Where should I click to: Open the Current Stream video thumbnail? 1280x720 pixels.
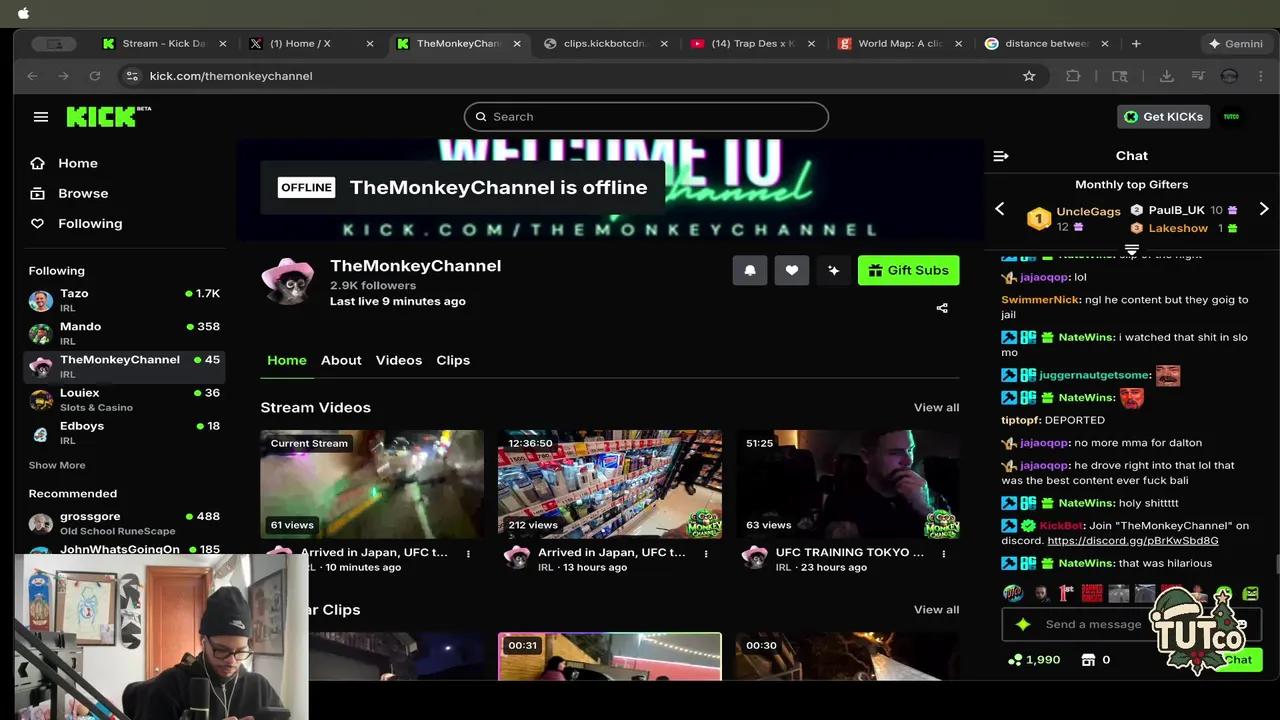pos(372,484)
